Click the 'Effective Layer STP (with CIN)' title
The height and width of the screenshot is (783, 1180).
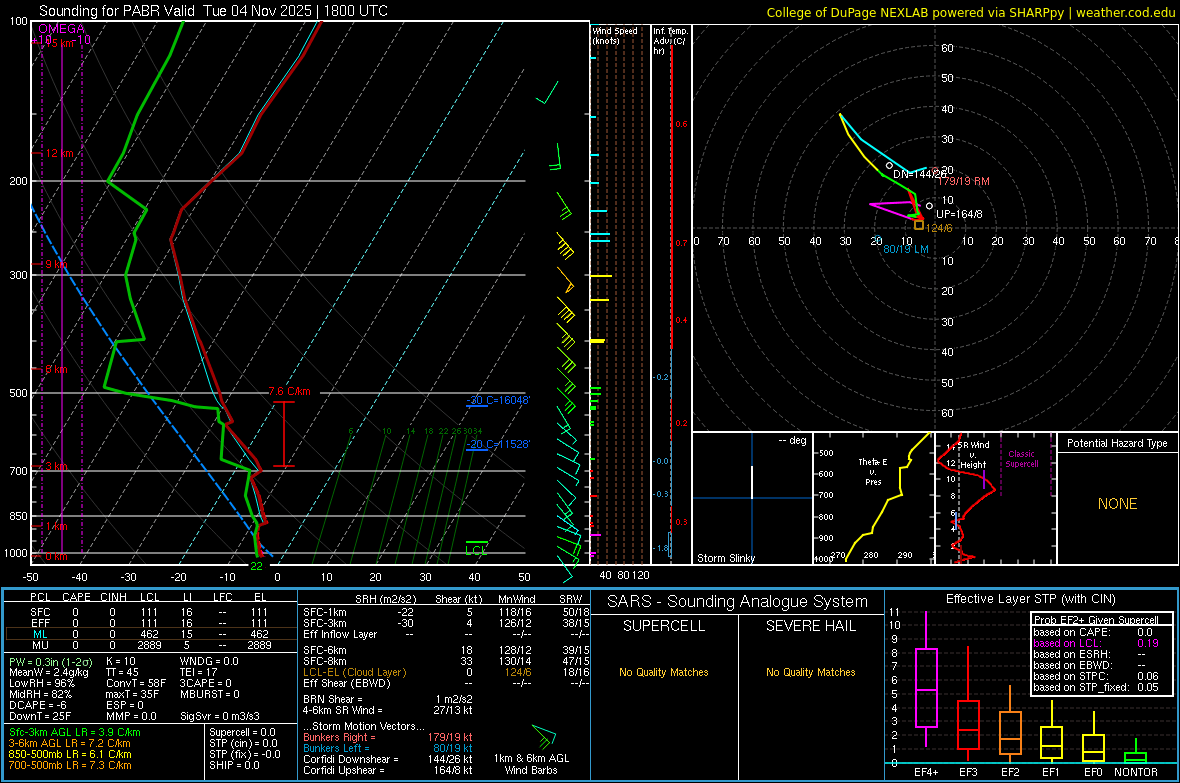(1030, 599)
